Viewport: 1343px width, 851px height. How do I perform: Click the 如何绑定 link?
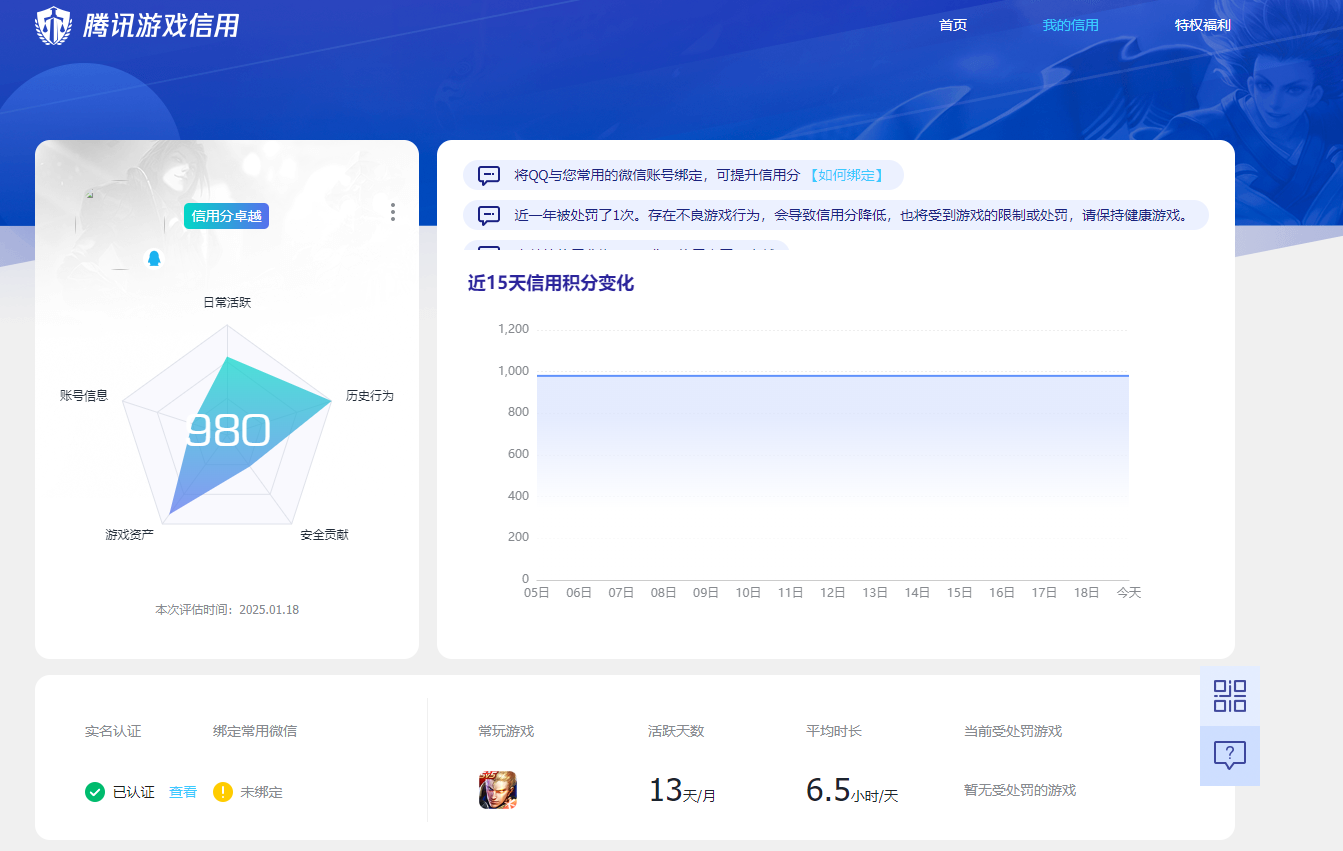846,175
